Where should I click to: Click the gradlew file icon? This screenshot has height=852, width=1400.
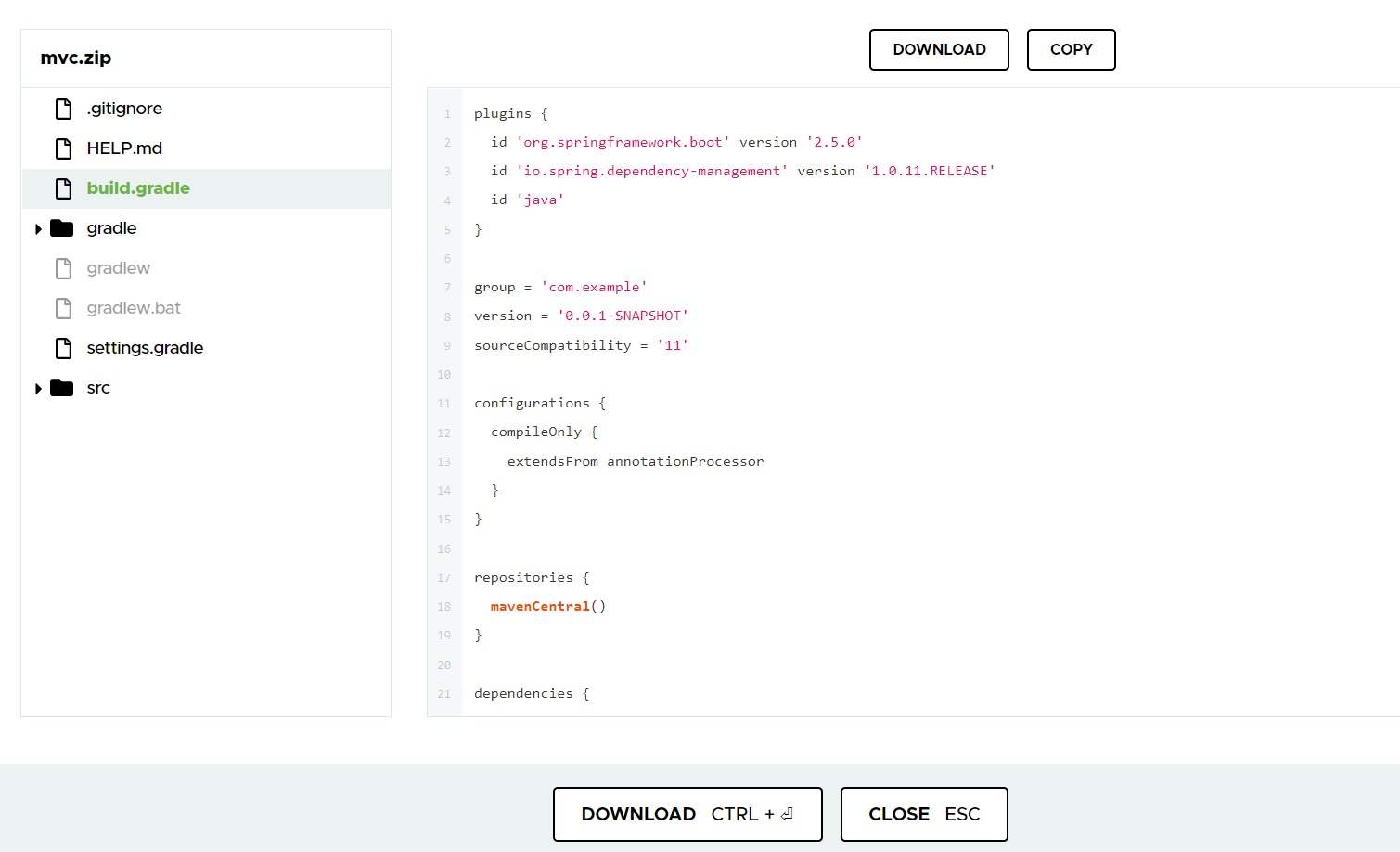63,268
